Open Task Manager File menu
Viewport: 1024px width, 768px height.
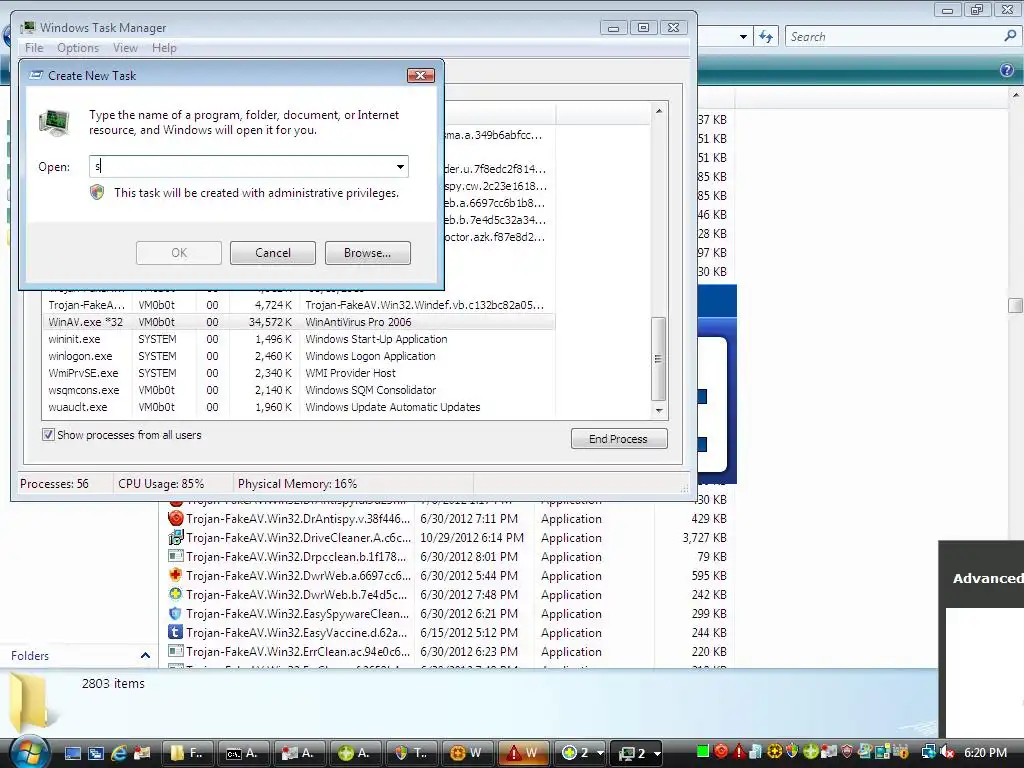tap(34, 48)
